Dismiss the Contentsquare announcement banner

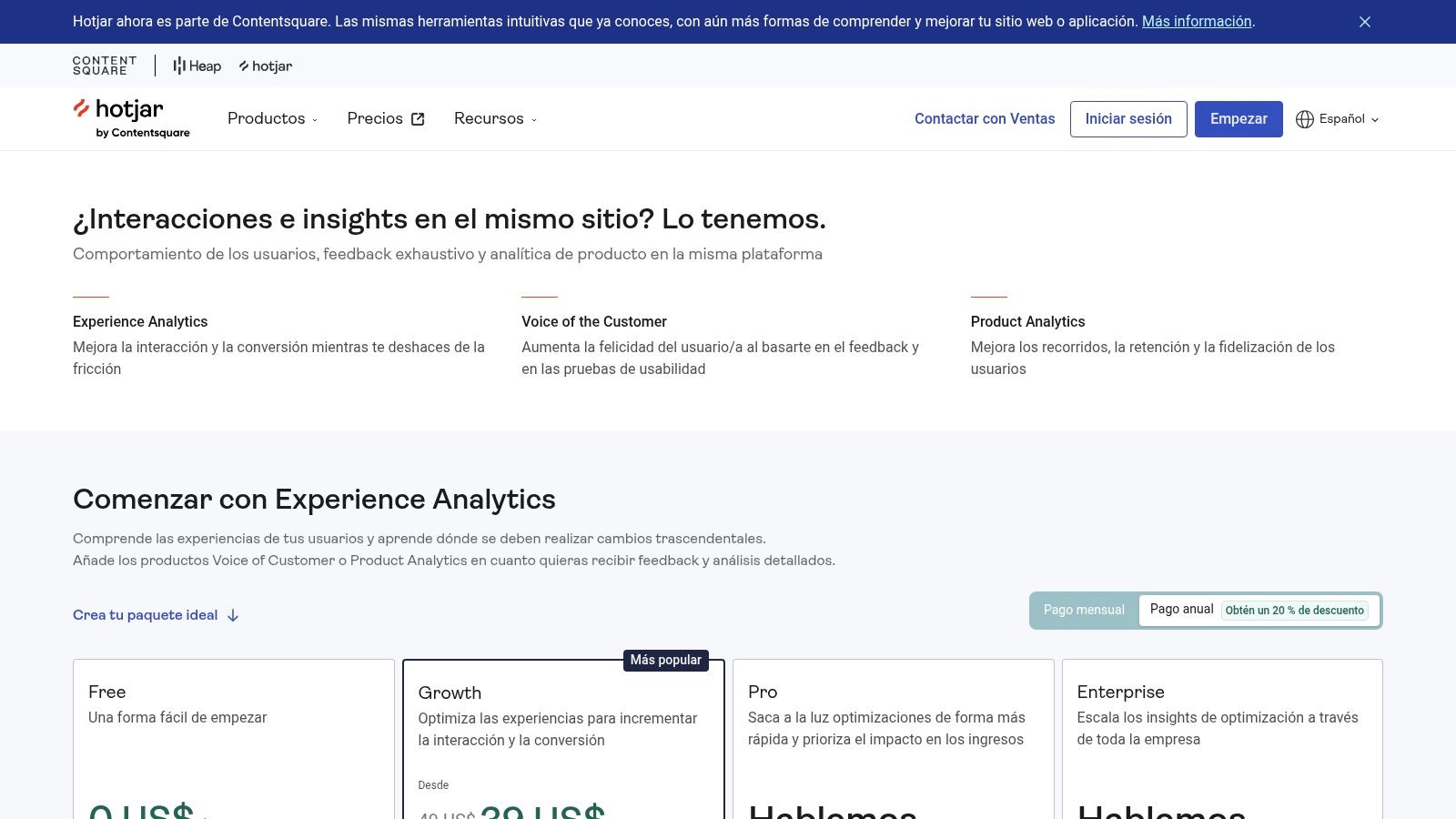point(1365,21)
